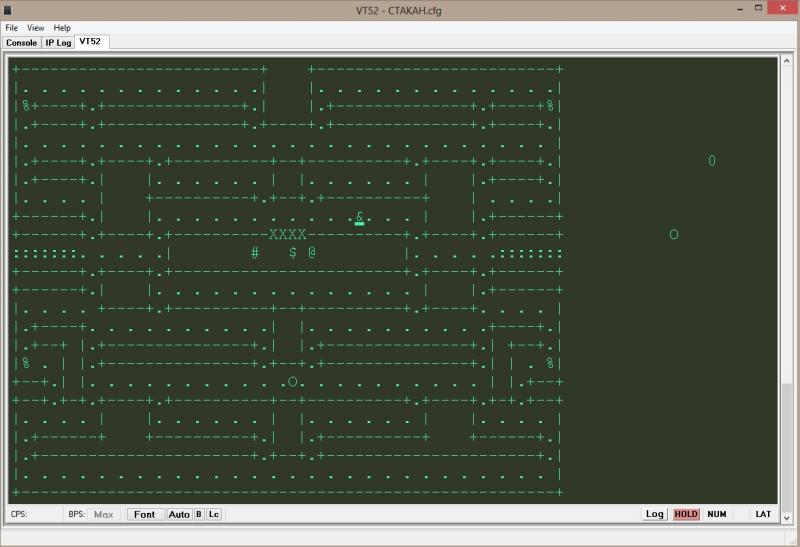Close the VT52 window

click(778, 8)
